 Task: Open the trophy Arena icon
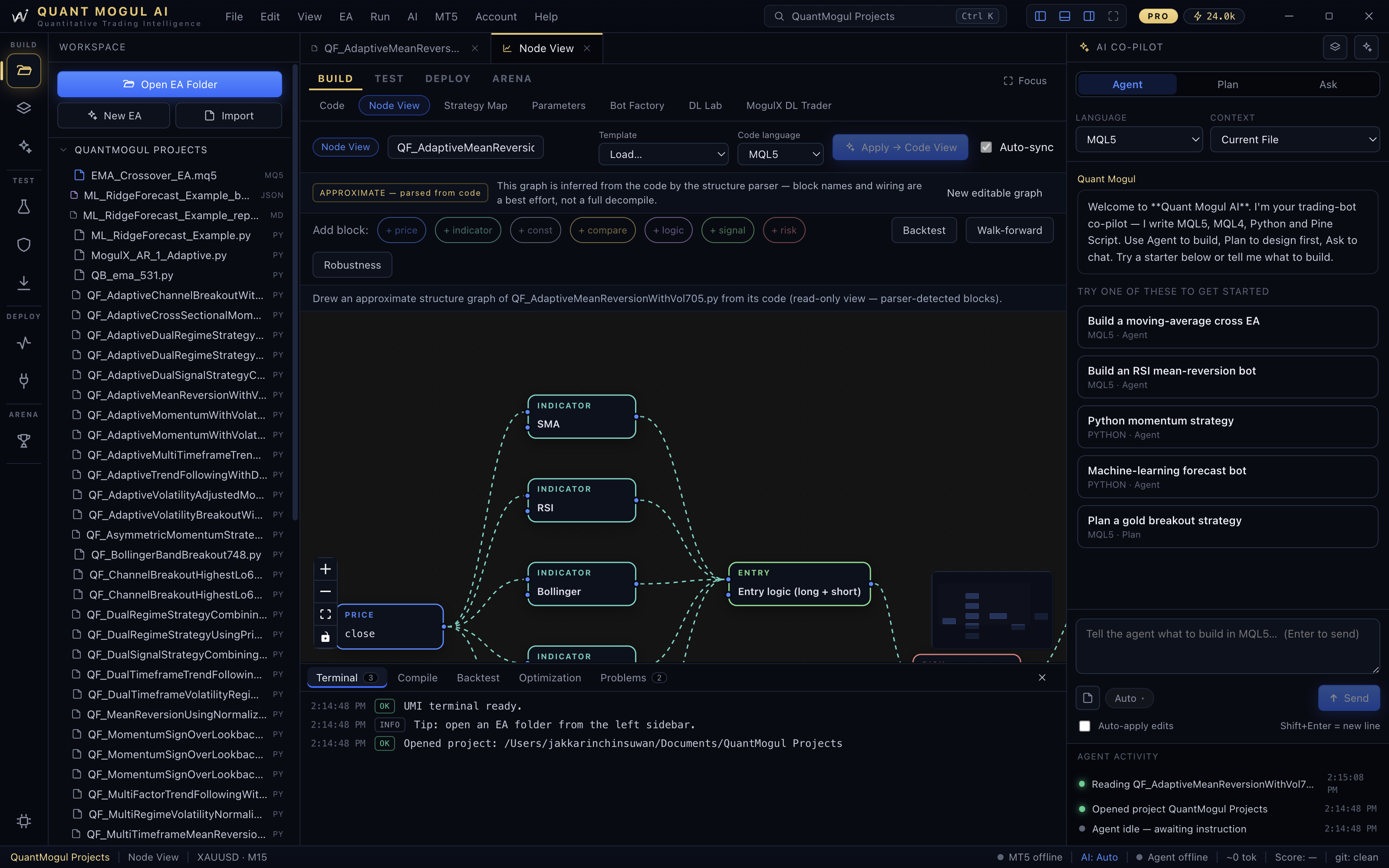tap(23, 441)
